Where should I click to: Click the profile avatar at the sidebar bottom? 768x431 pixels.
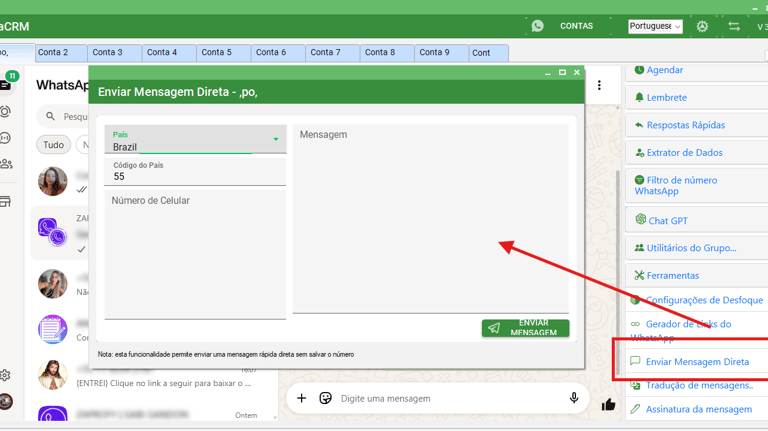[6, 401]
